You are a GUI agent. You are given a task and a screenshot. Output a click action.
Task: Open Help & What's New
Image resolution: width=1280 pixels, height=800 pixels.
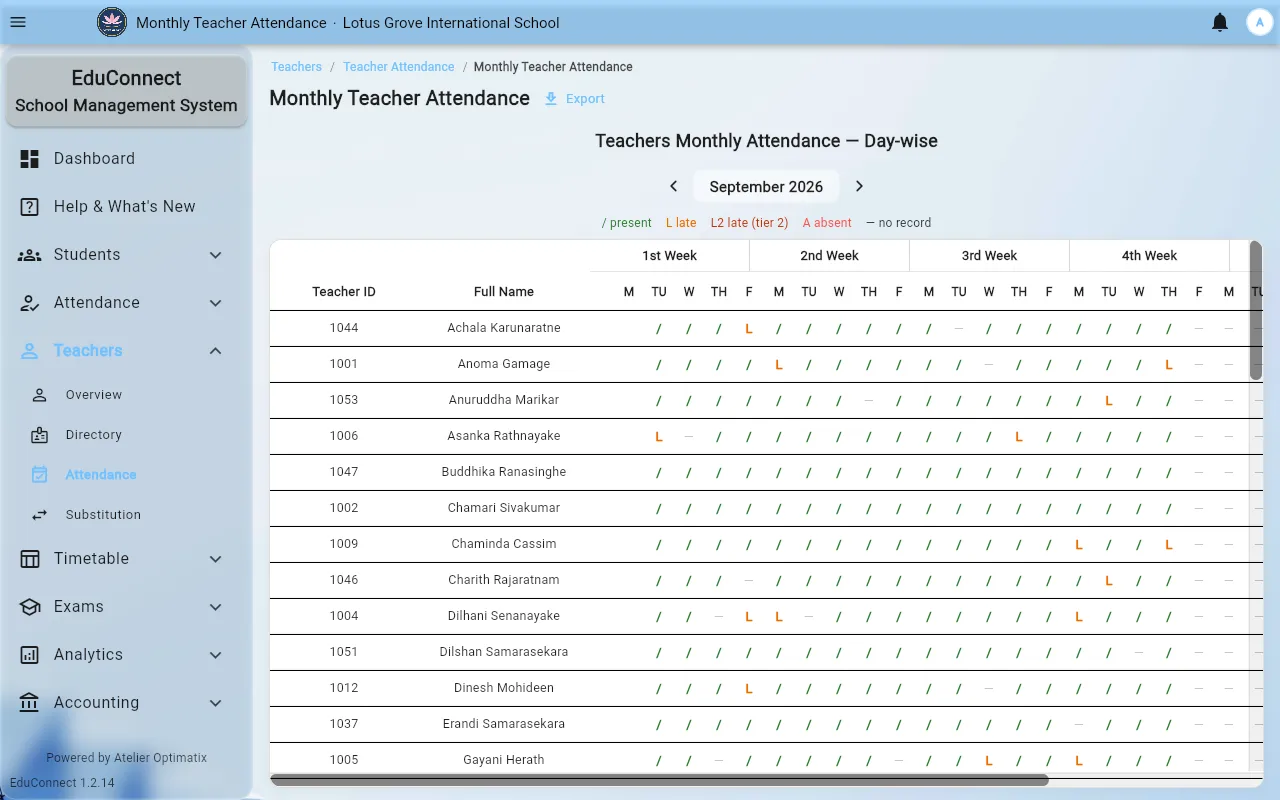pos(126,206)
